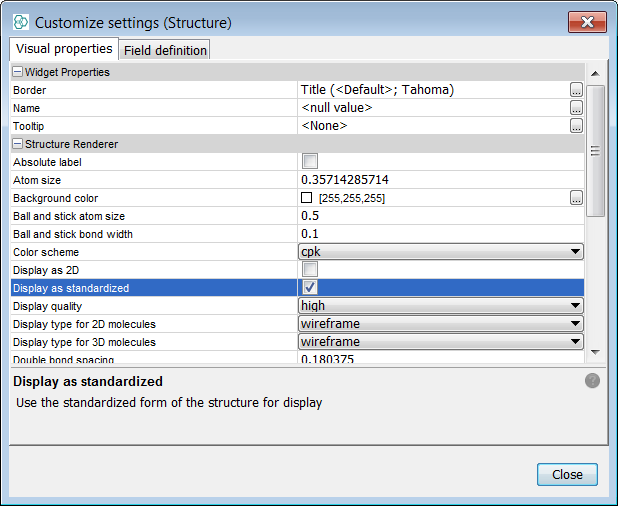Open Background color picker ellipsis button
618x506 pixels.
point(576,198)
